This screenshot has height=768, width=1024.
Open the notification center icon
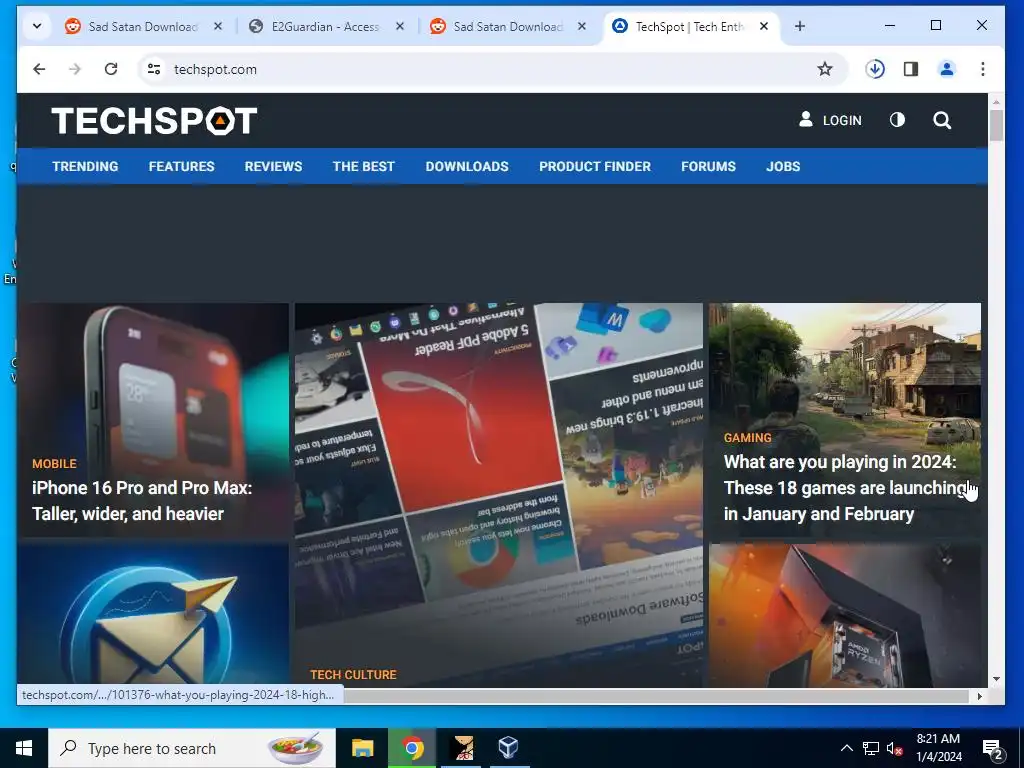click(x=993, y=748)
